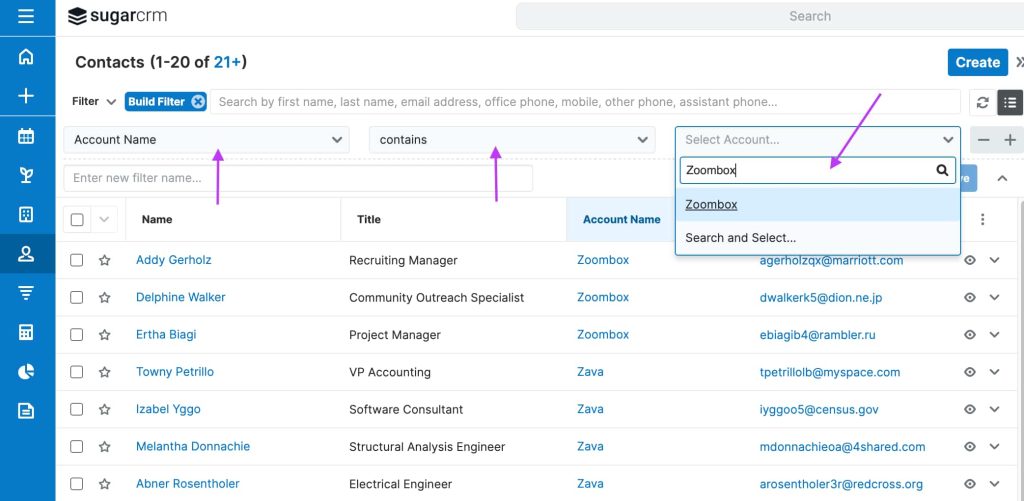Preview Delphine Walker with eye icon

(970, 297)
